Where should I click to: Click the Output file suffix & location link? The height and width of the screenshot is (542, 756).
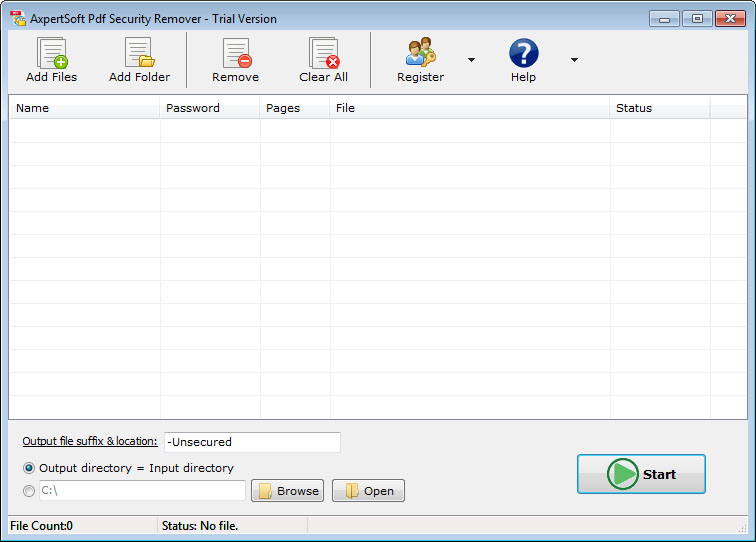pos(90,441)
